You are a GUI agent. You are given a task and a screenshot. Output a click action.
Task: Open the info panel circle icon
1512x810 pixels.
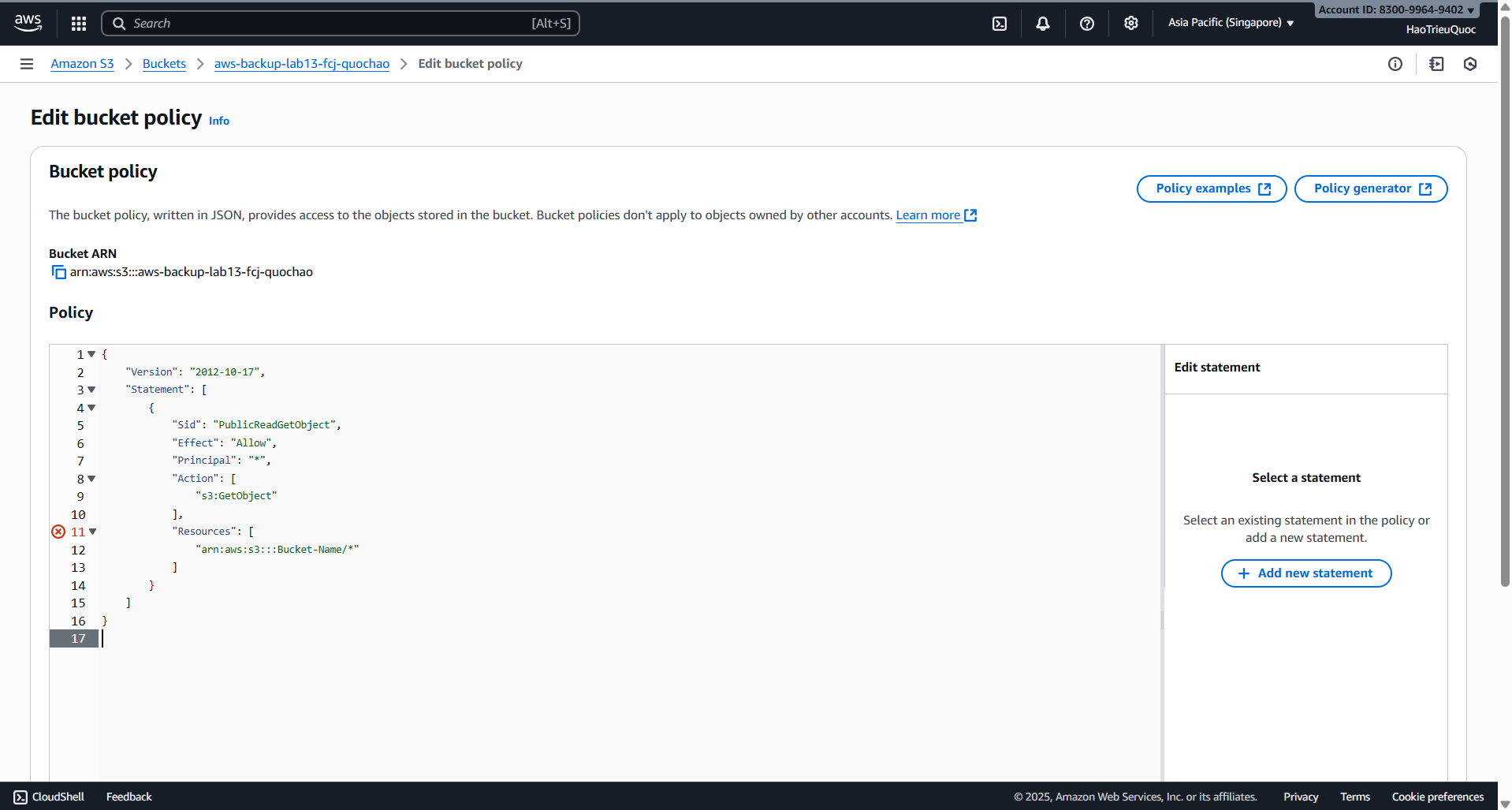(x=1395, y=64)
